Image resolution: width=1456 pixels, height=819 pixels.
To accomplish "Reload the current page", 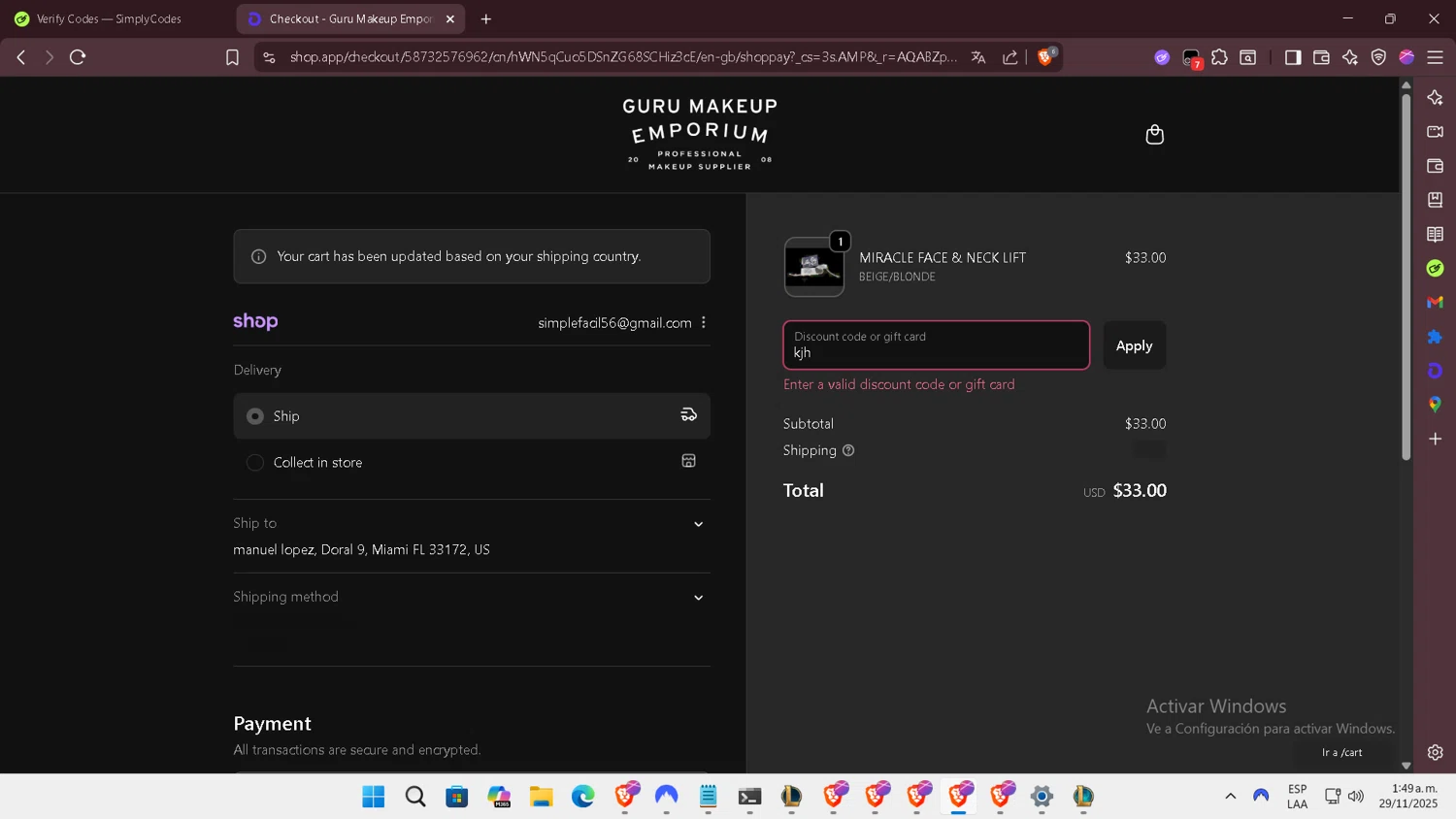I will tap(78, 57).
